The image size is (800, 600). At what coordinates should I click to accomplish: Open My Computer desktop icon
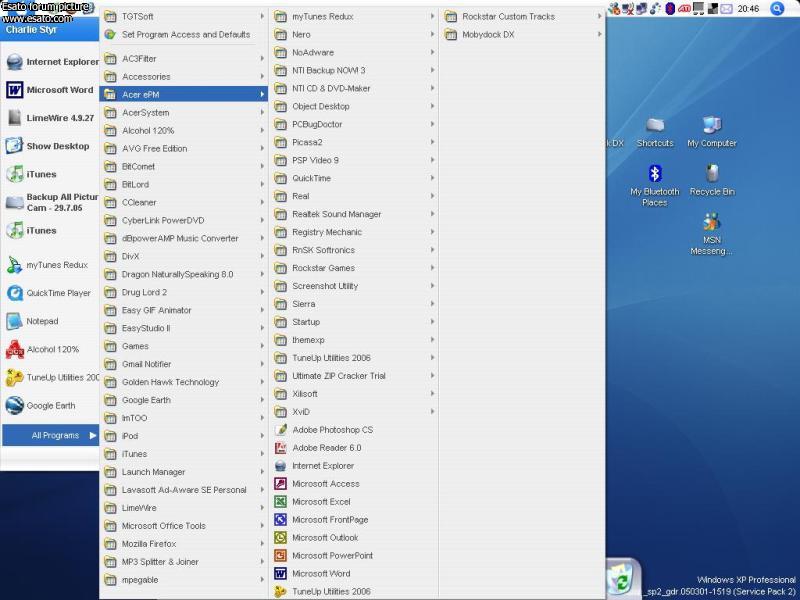(712, 132)
